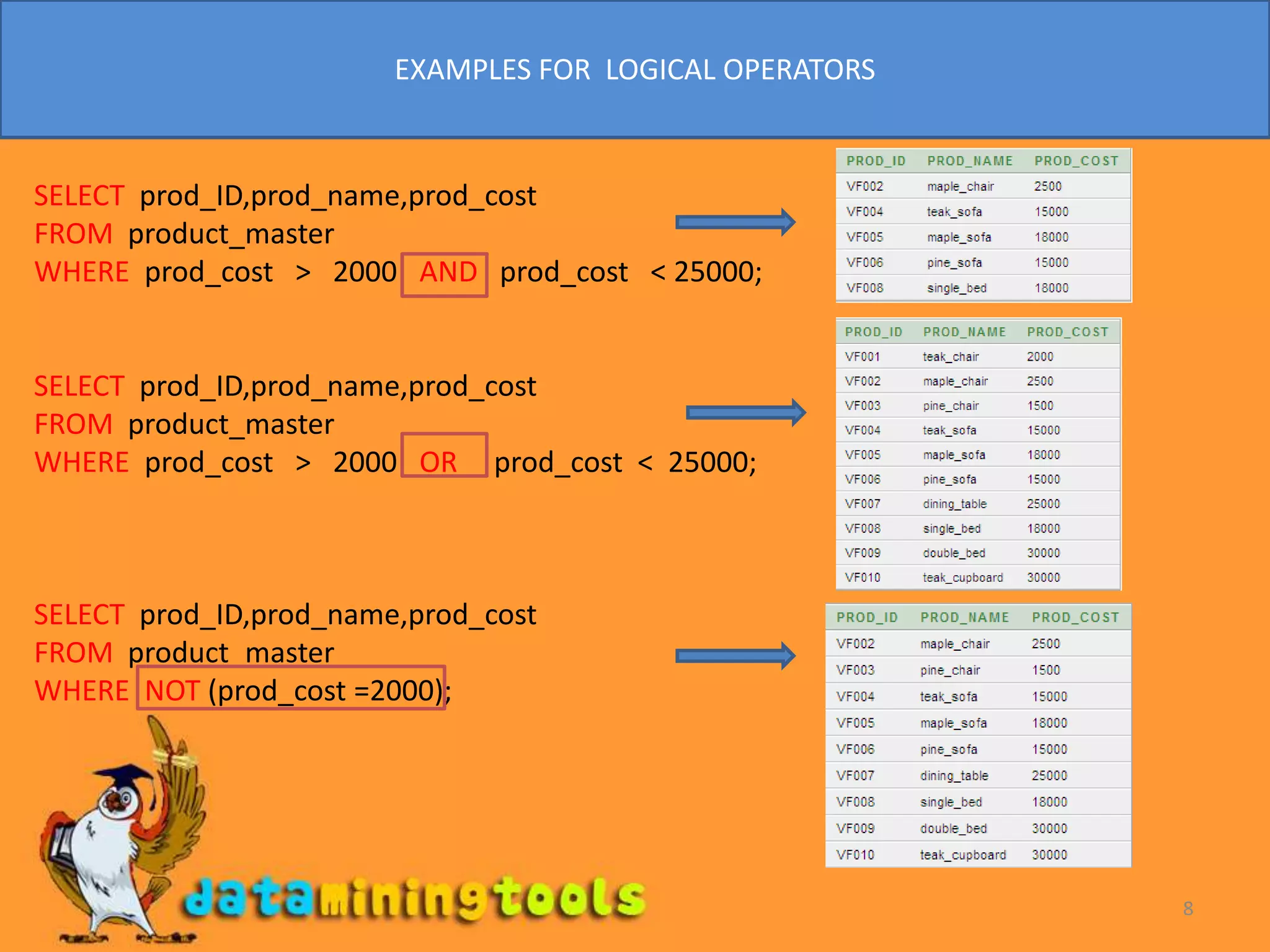Click SELECT keyword in the NOT query
The width and height of the screenshot is (1270, 952).
[79, 615]
